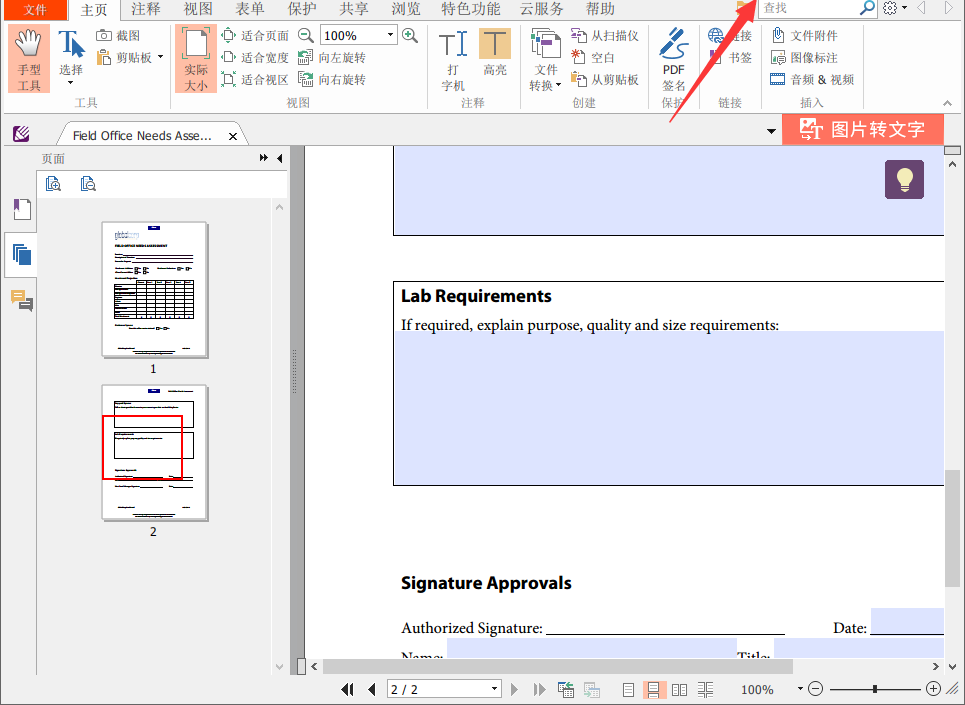This screenshot has width=965, height=705.
Task: Open the Comments panel in left sidebar
Action: [22, 300]
